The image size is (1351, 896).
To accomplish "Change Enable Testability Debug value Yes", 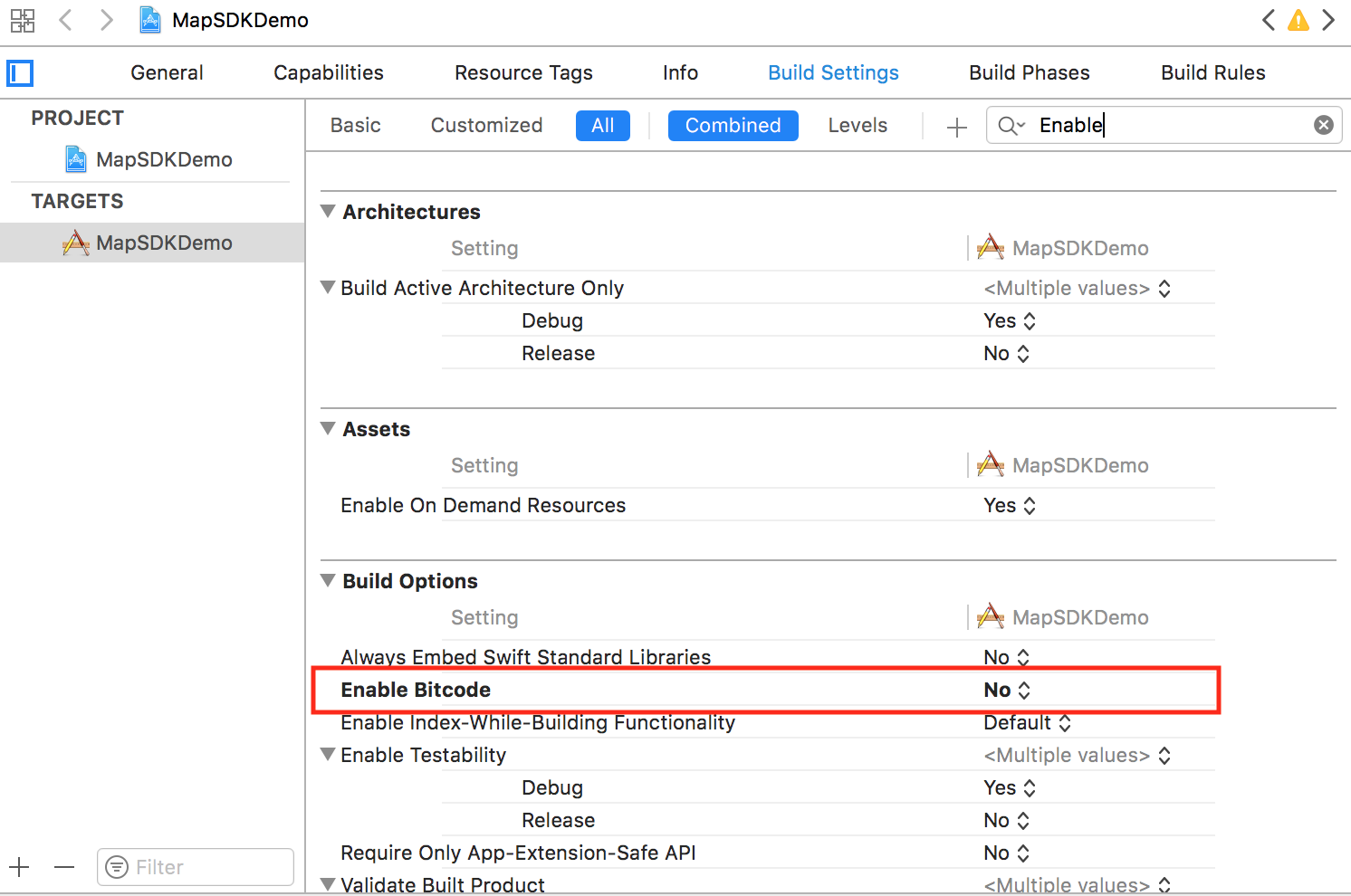I will pyautogui.click(x=1010, y=787).
